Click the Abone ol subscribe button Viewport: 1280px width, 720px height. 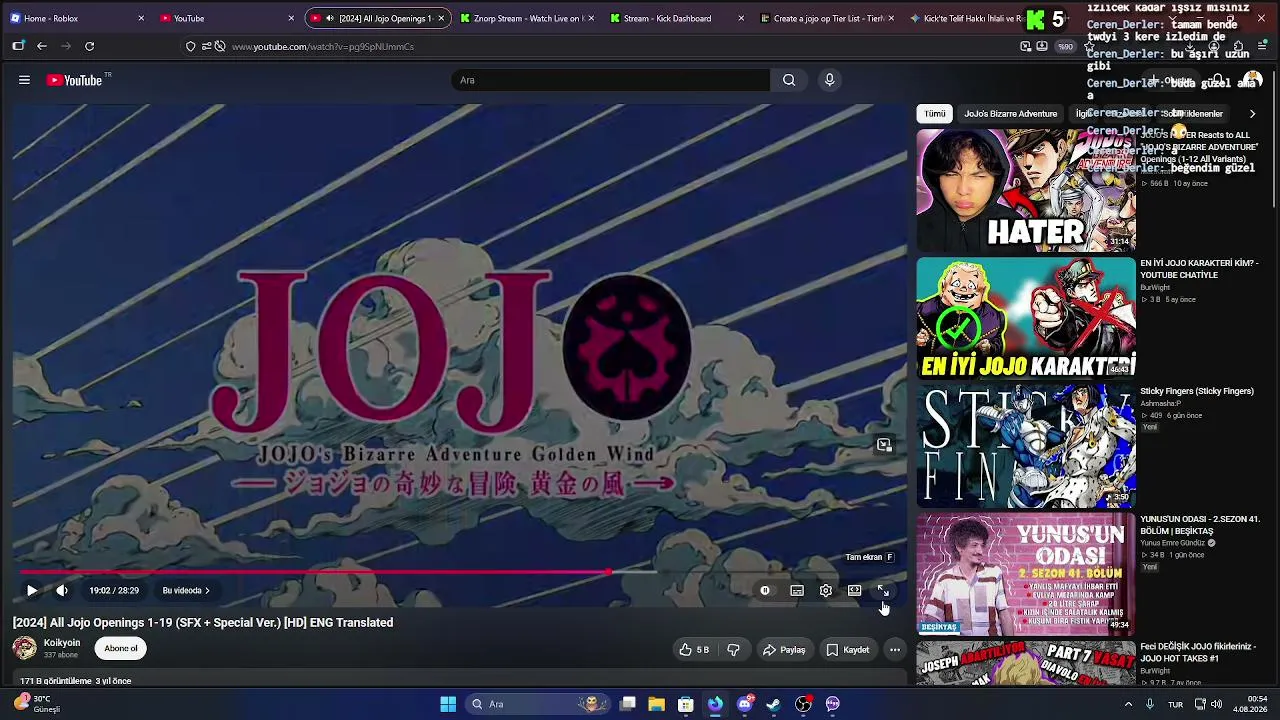121,649
